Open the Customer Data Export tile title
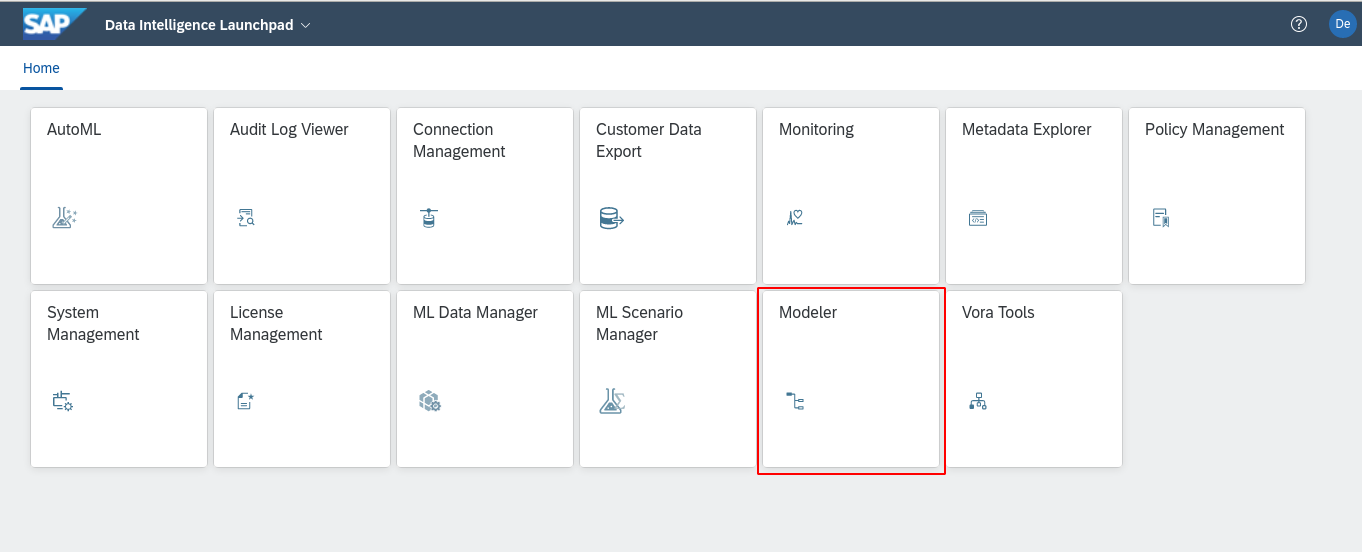 coord(649,140)
